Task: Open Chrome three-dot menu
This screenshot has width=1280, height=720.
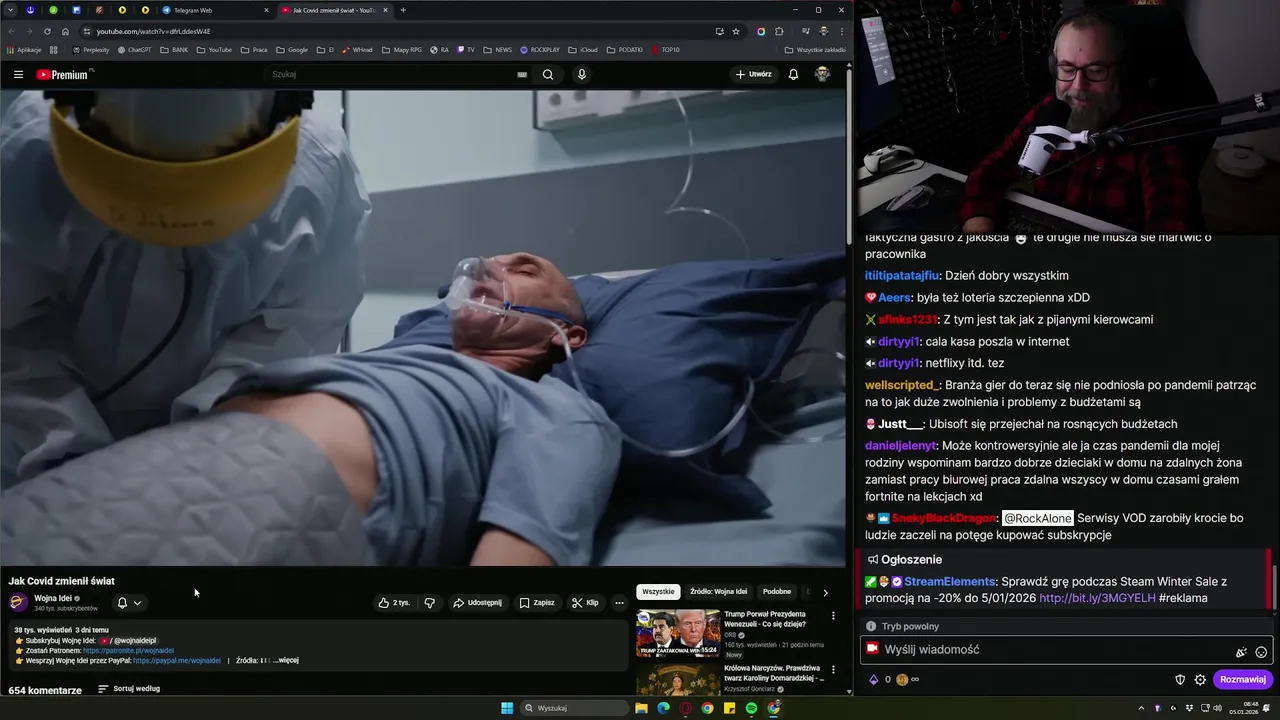Action: click(x=841, y=31)
